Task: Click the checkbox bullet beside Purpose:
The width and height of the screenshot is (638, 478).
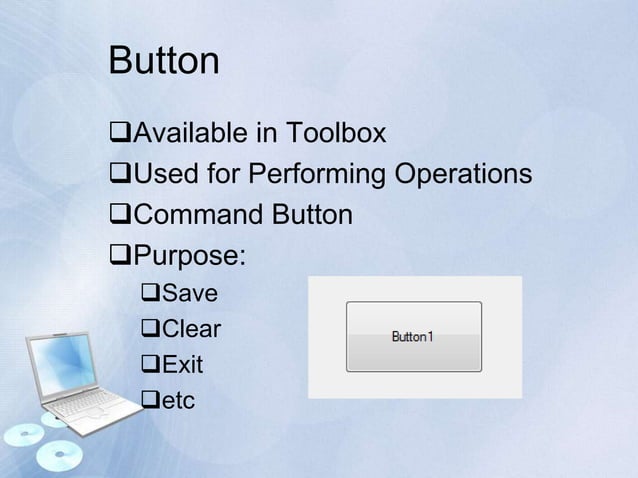Action: click(120, 255)
